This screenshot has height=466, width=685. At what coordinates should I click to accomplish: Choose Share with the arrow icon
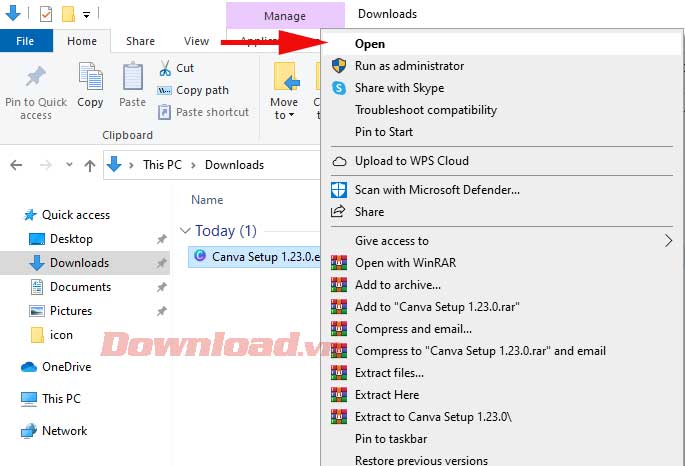(x=502, y=212)
